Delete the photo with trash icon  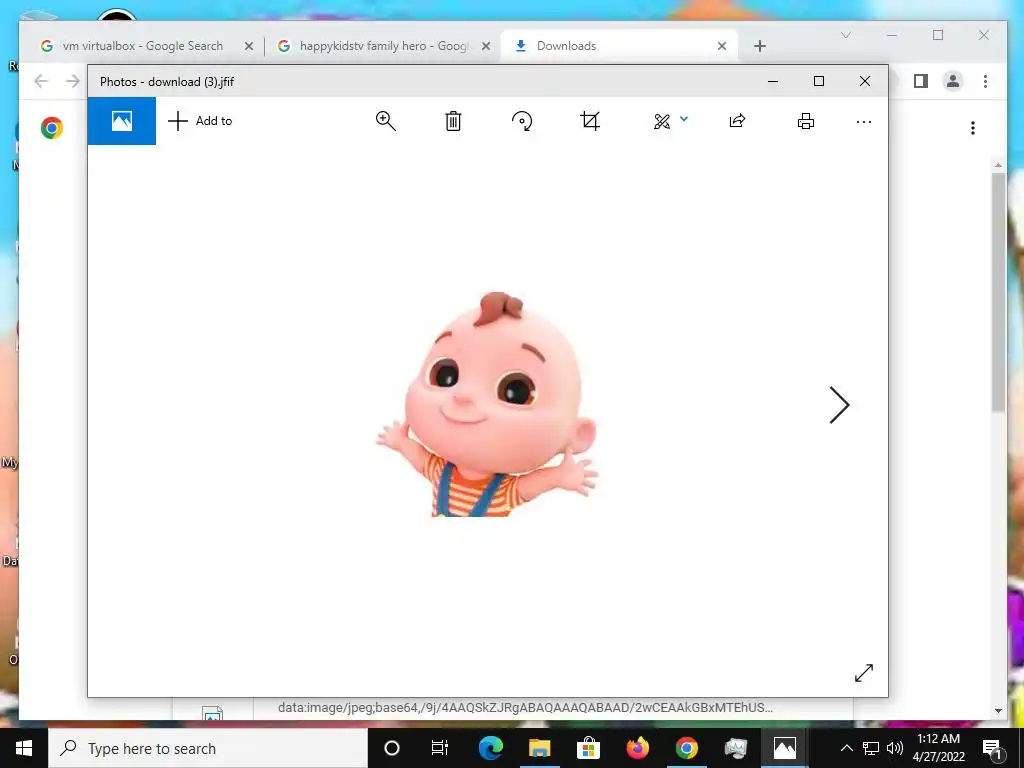(x=453, y=121)
